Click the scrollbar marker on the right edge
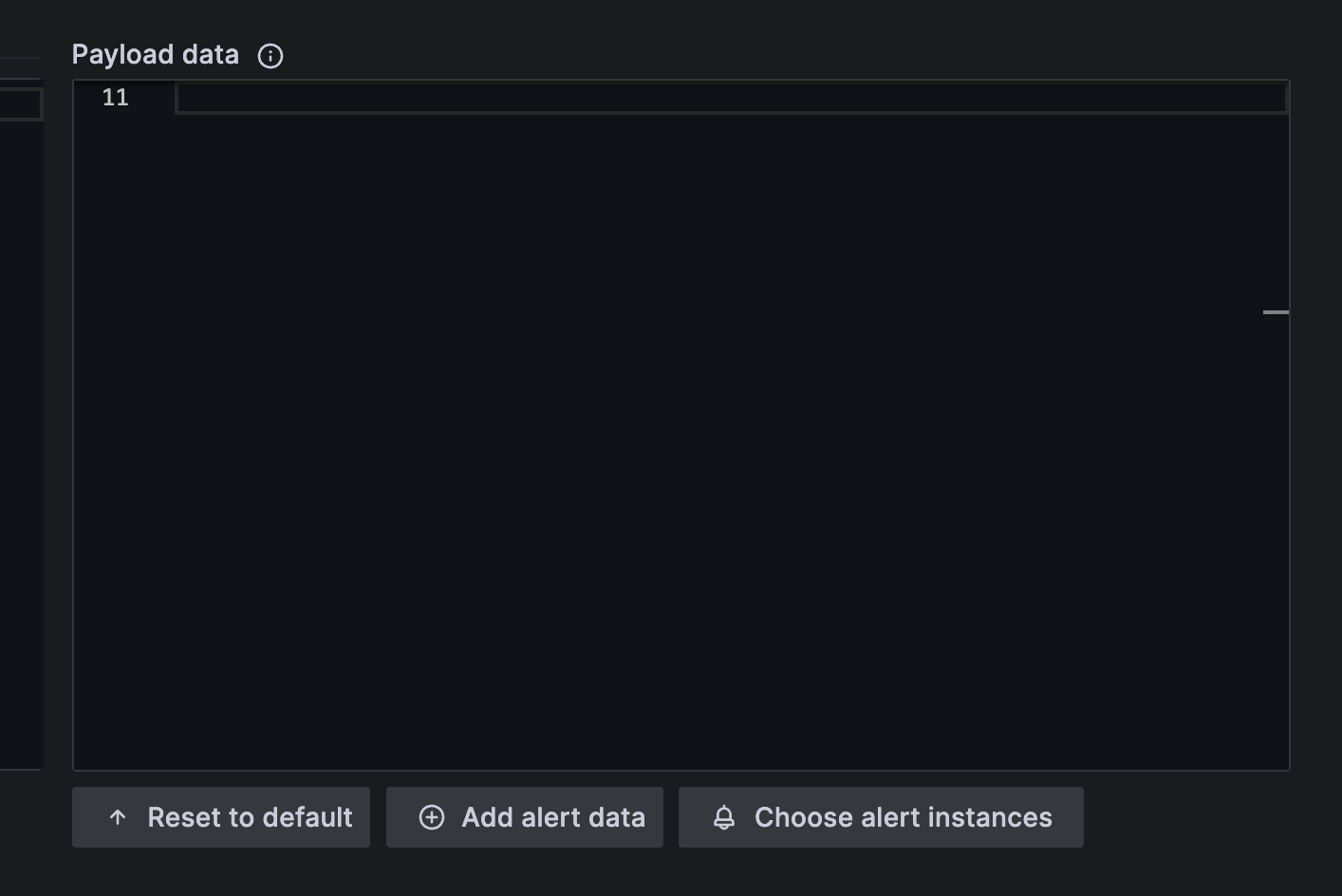 pyautogui.click(x=1277, y=311)
